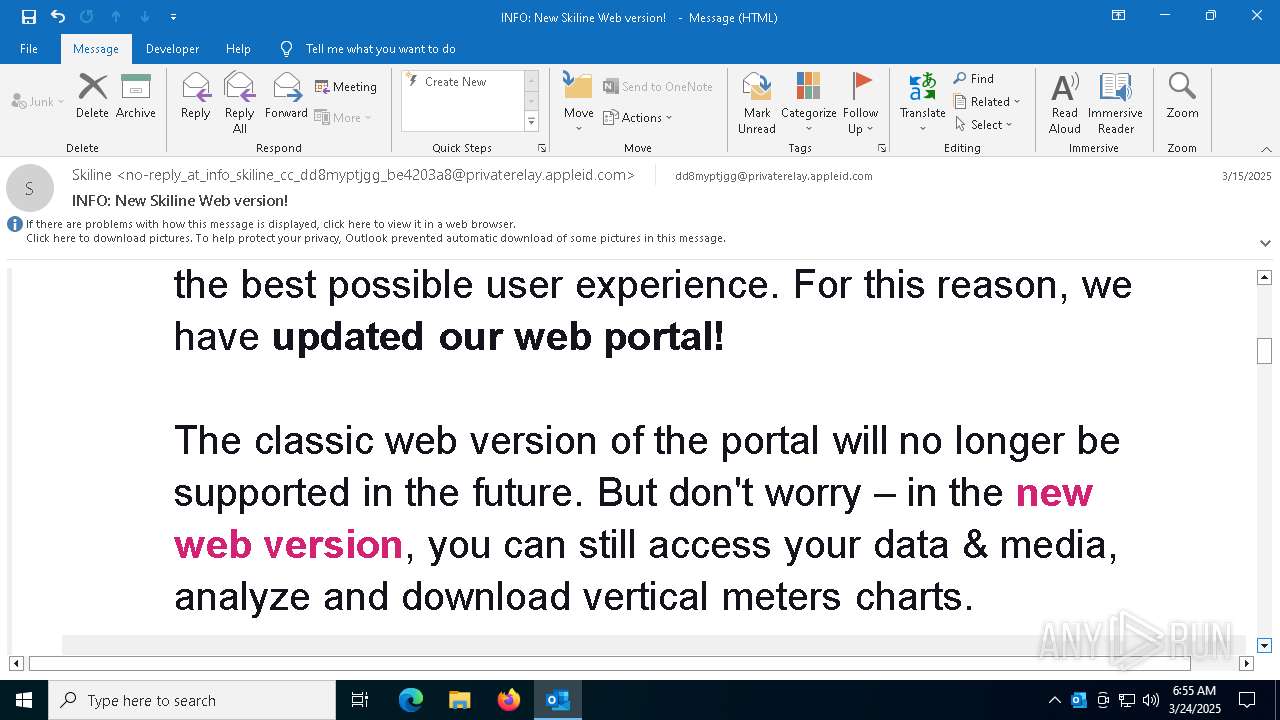Launch Microsoft Edge from taskbar
Viewport: 1280px width, 720px height.
pyautogui.click(x=411, y=700)
